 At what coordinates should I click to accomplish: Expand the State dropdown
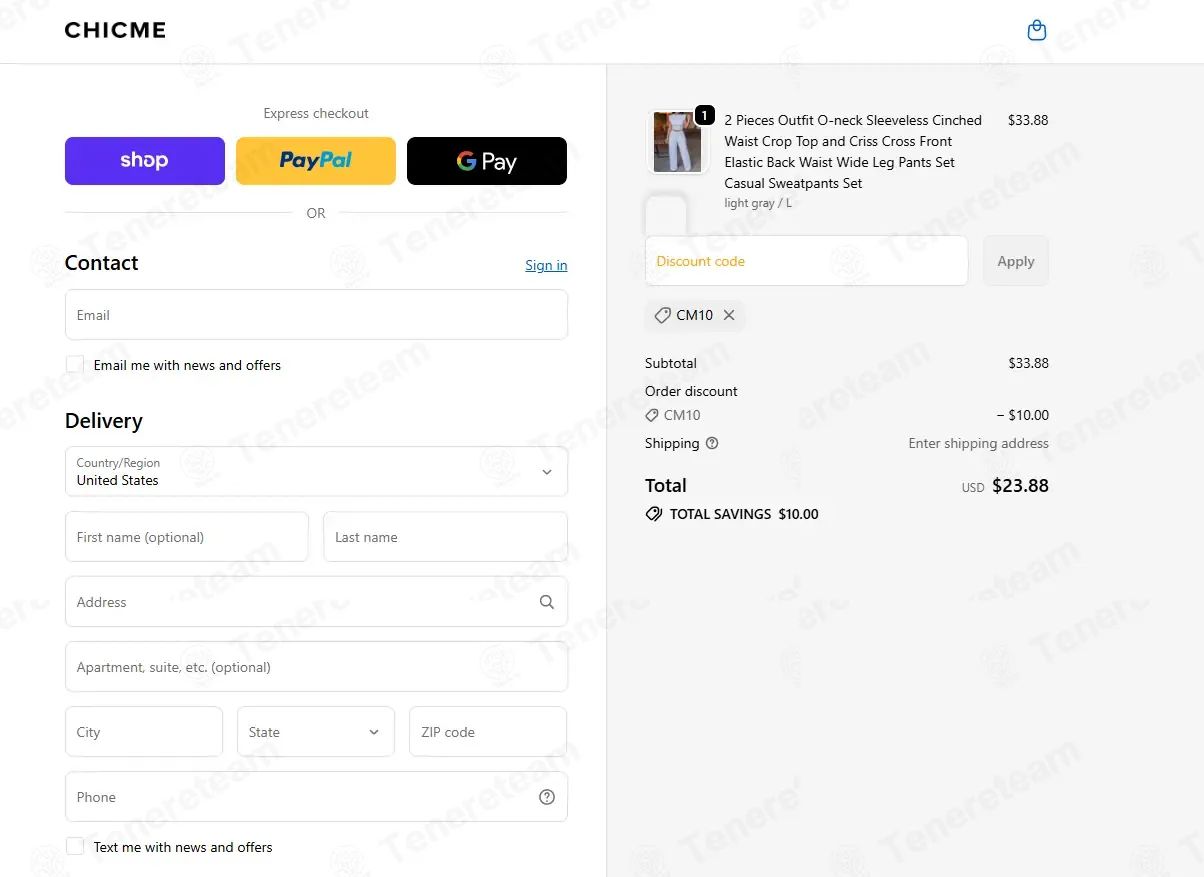316,732
